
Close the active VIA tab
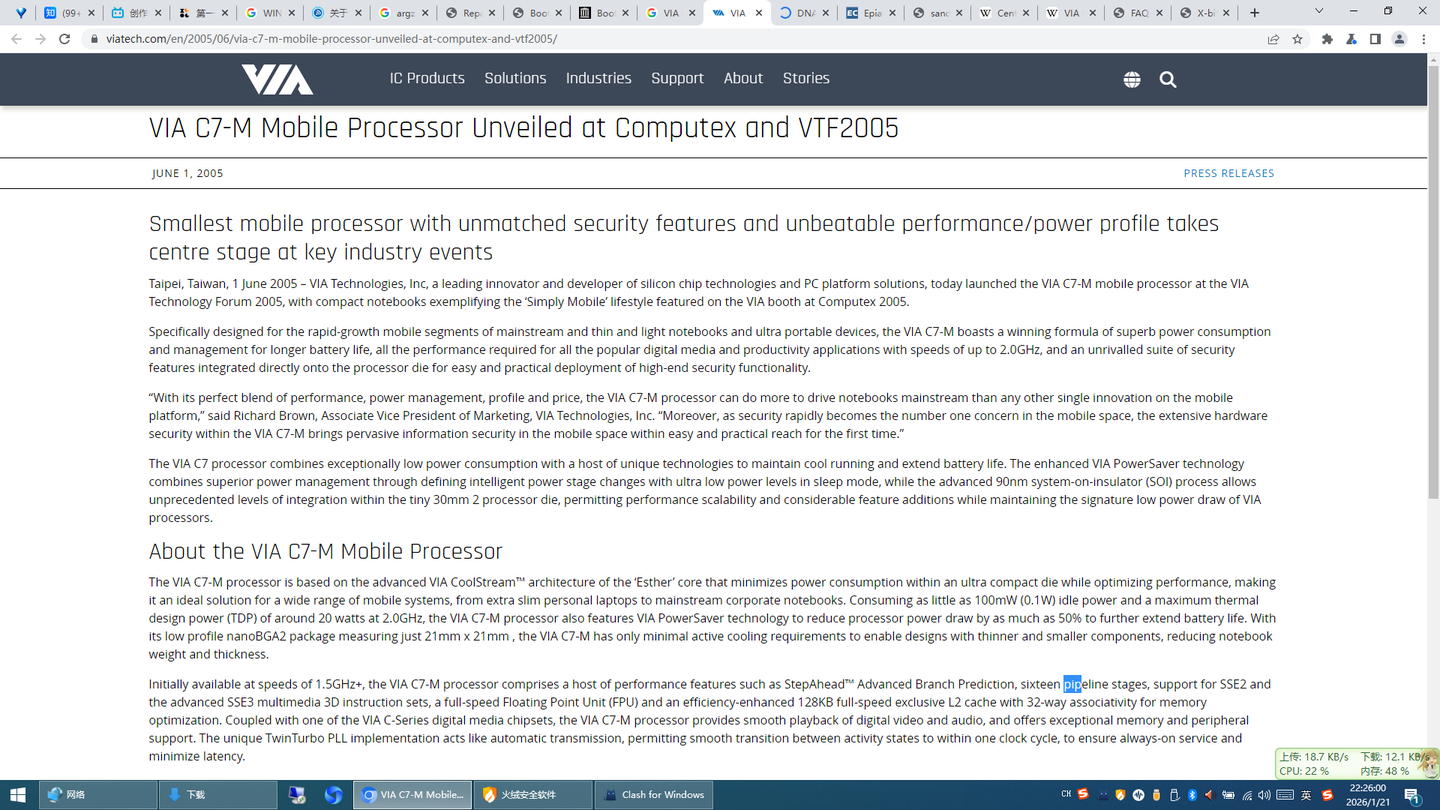point(759,13)
